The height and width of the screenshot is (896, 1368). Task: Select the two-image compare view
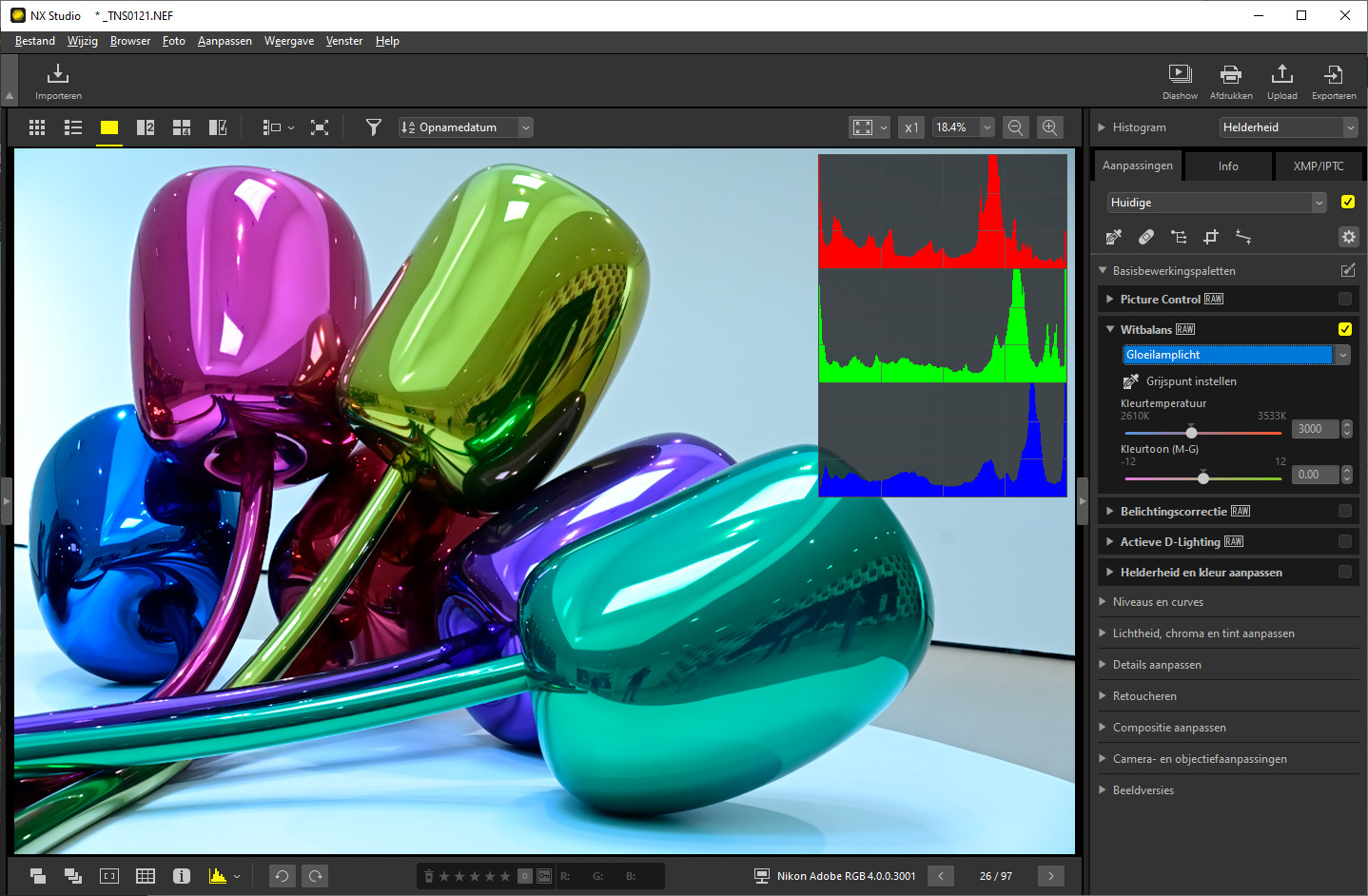pyautogui.click(x=146, y=127)
